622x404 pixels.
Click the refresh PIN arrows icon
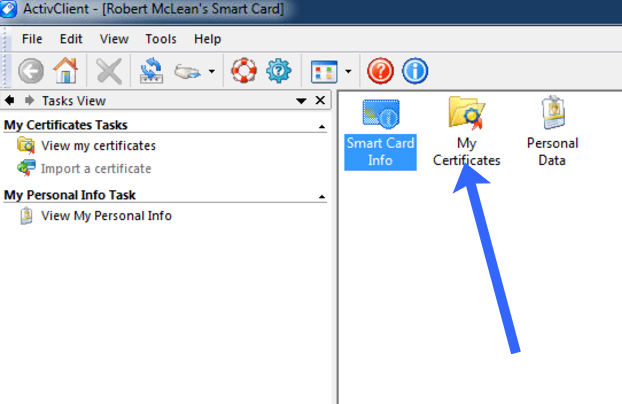tap(151, 71)
